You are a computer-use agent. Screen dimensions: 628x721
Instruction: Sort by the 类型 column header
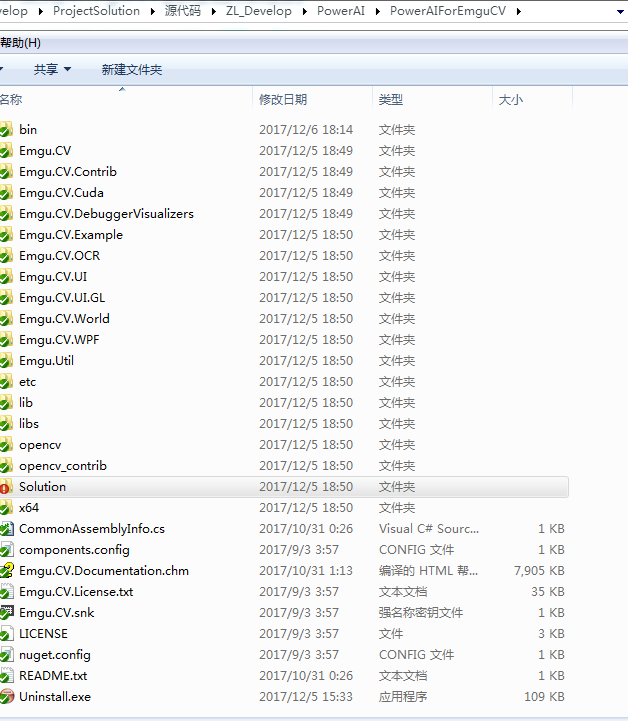coord(391,99)
